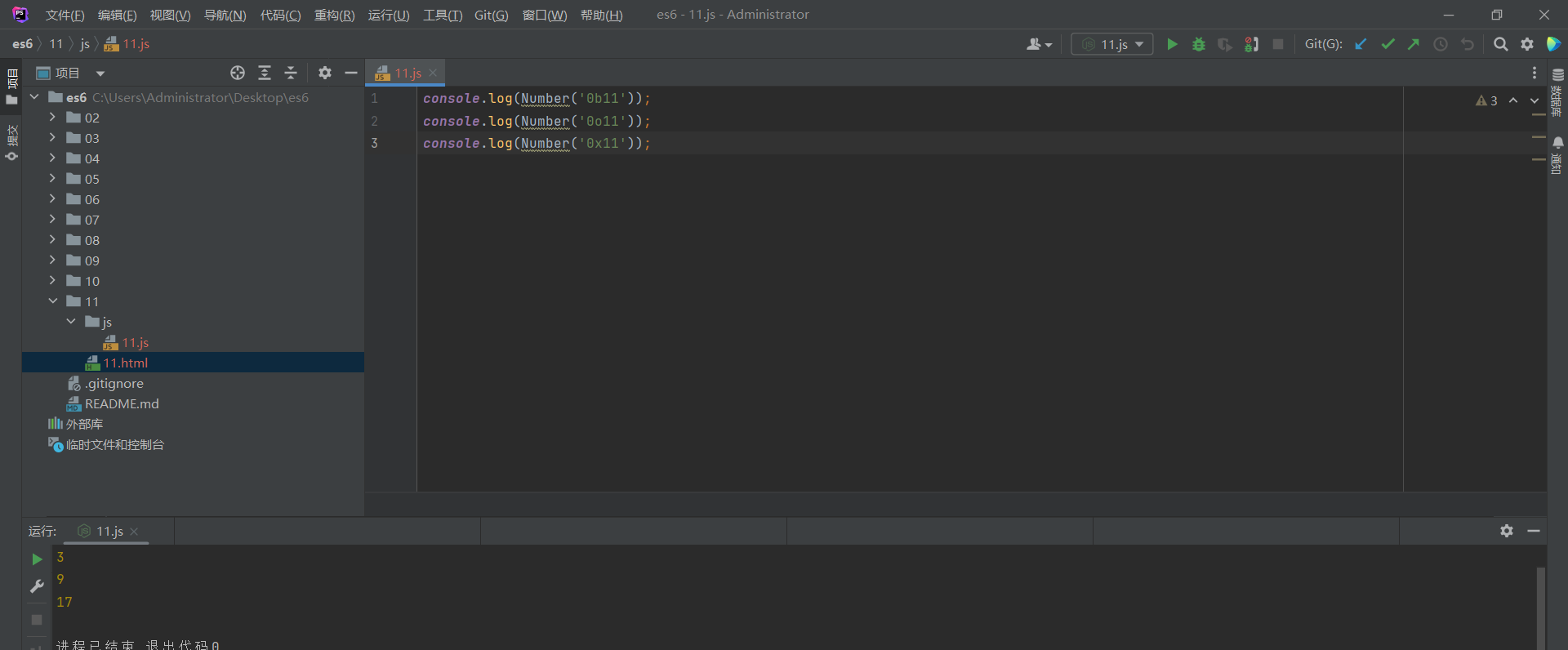The width and height of the screenshot is (1568, 650).
Task: Click js breadcrumb in navigation bar
Action: click(x=85, y=44)
